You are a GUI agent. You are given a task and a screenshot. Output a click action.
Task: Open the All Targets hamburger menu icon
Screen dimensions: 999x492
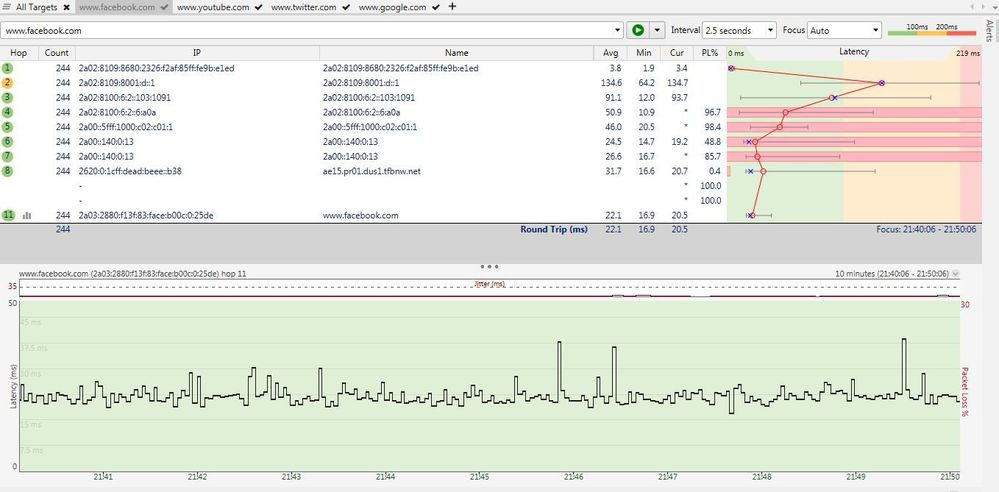[6, 7]
